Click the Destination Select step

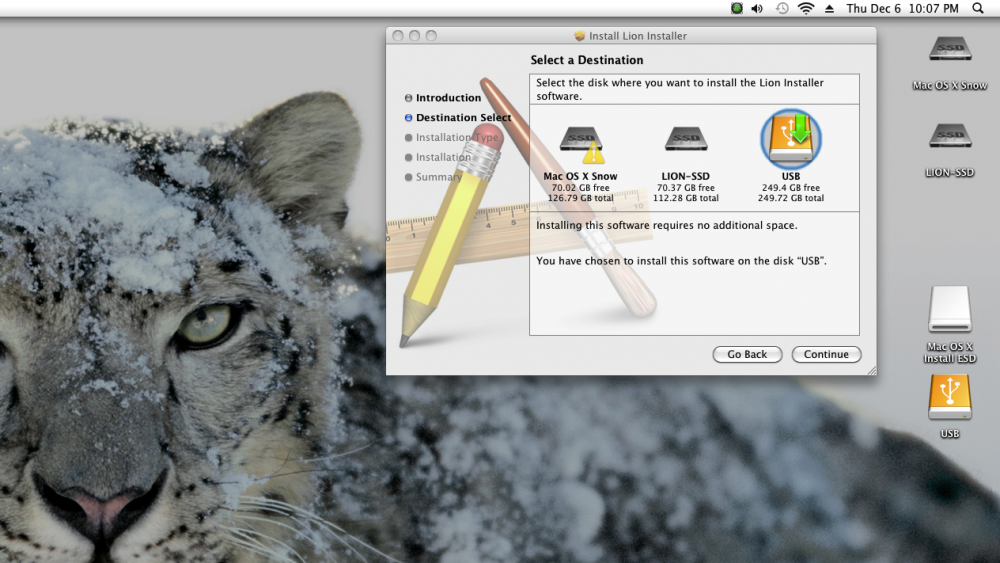(x=464, y=117)
